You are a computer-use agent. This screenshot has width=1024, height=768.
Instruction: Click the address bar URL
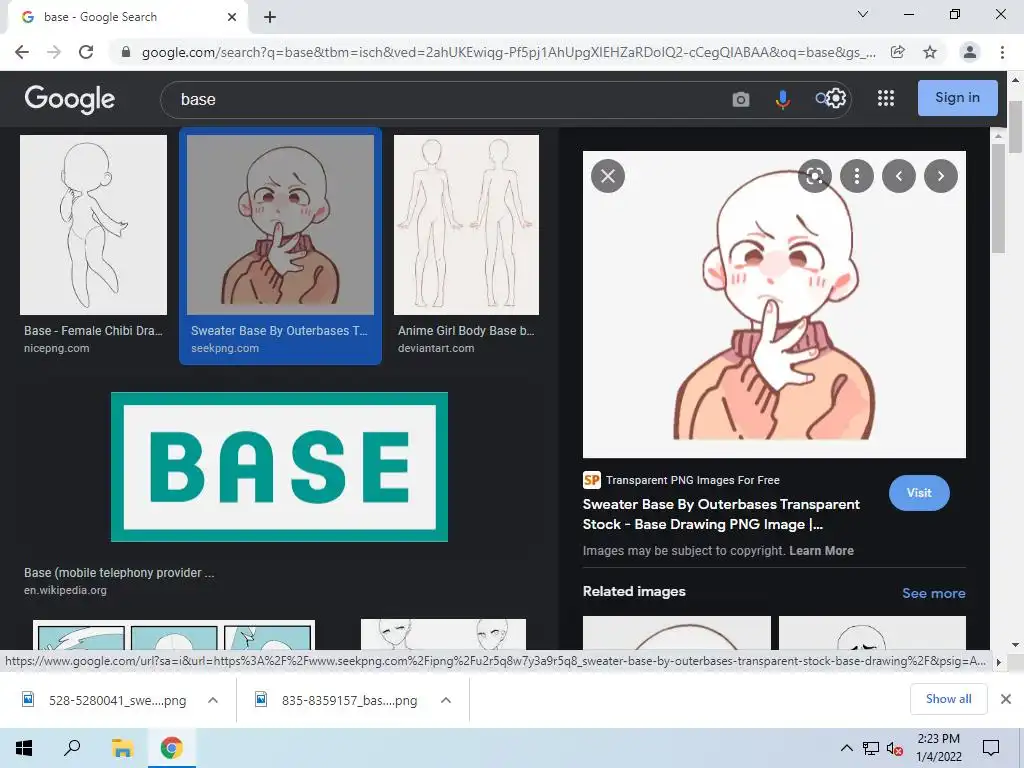point(508,52)
